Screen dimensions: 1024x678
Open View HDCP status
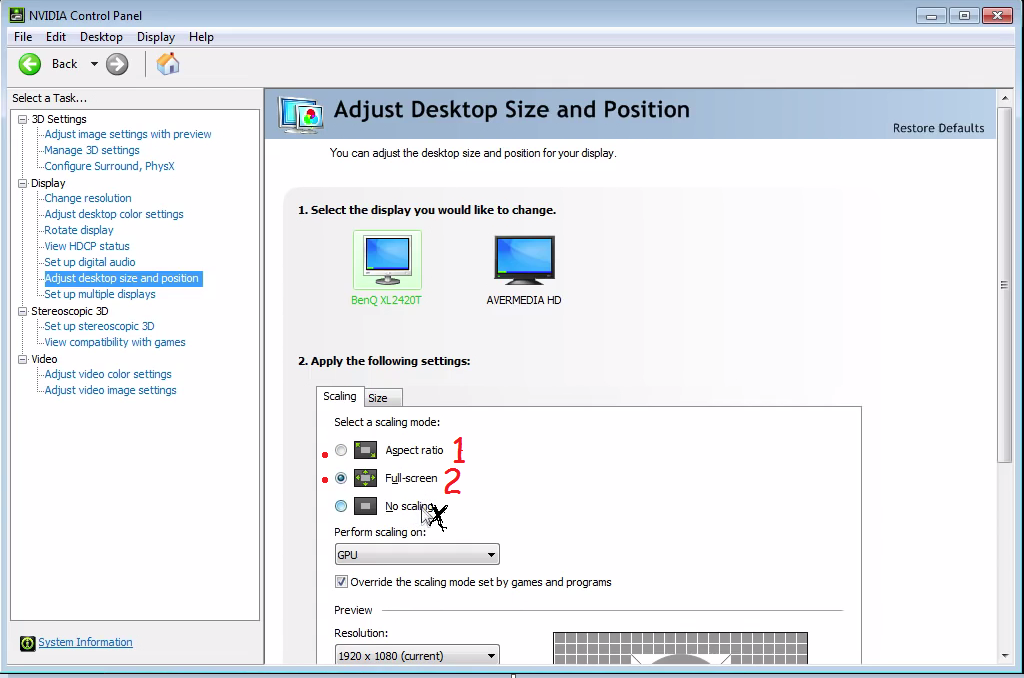[x=87, y=246]
